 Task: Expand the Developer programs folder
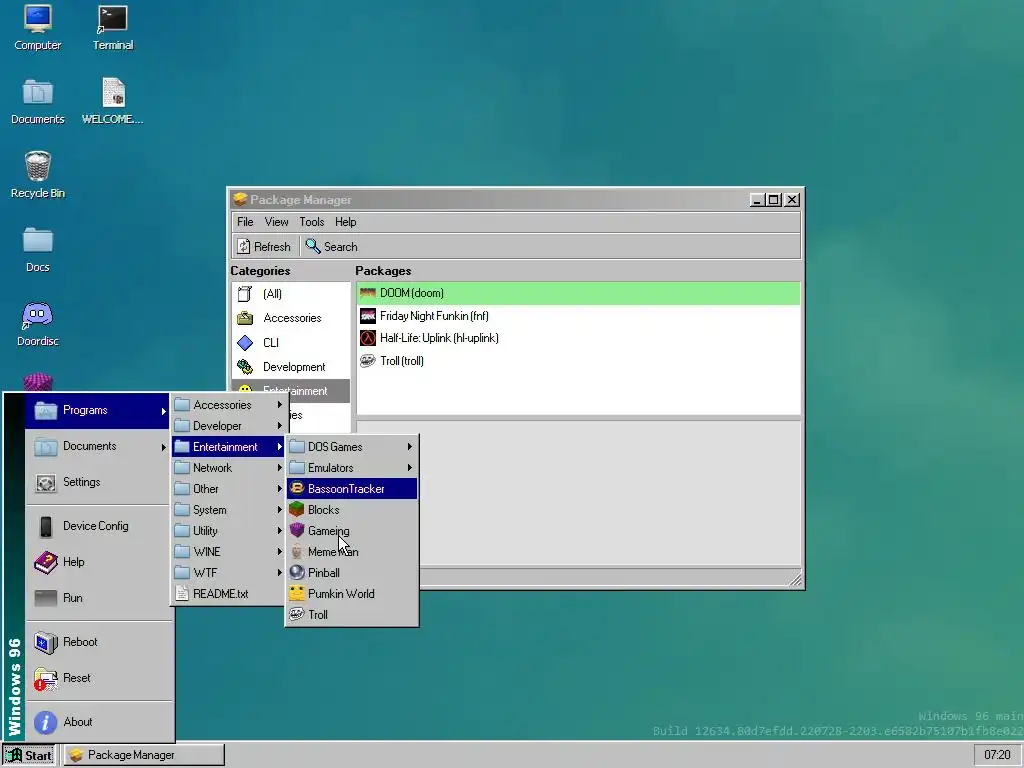229,426
